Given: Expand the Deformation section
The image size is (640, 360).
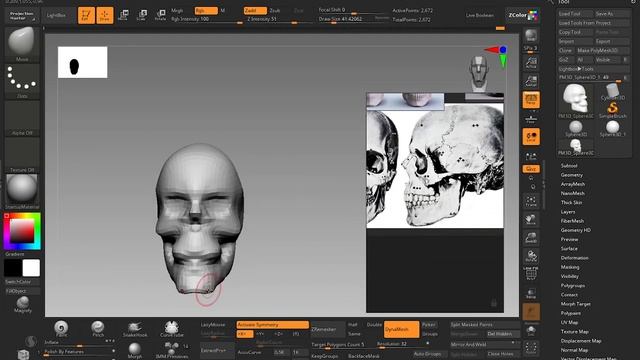Looking at the screenshot, I should pos(574,258).
